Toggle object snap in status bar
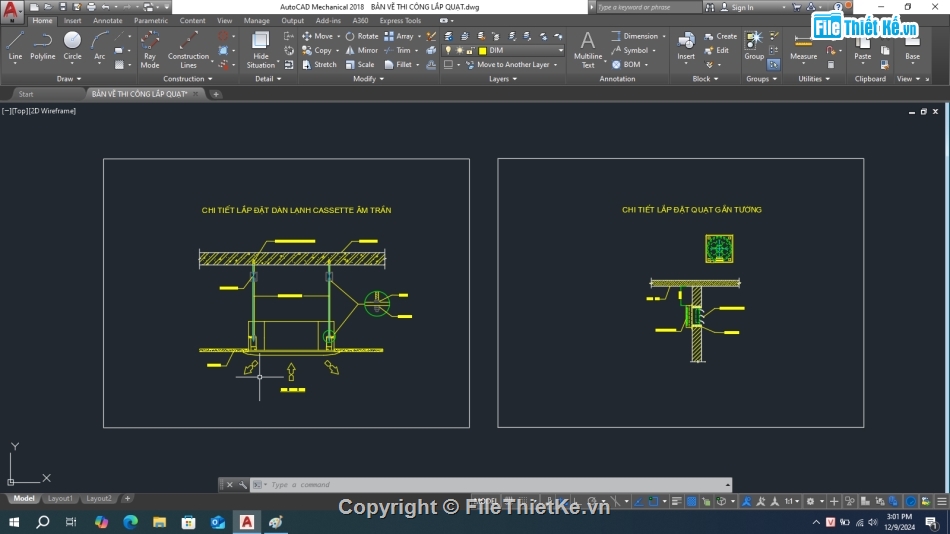The width and height of the screenshot is (950, 534). 653,501
